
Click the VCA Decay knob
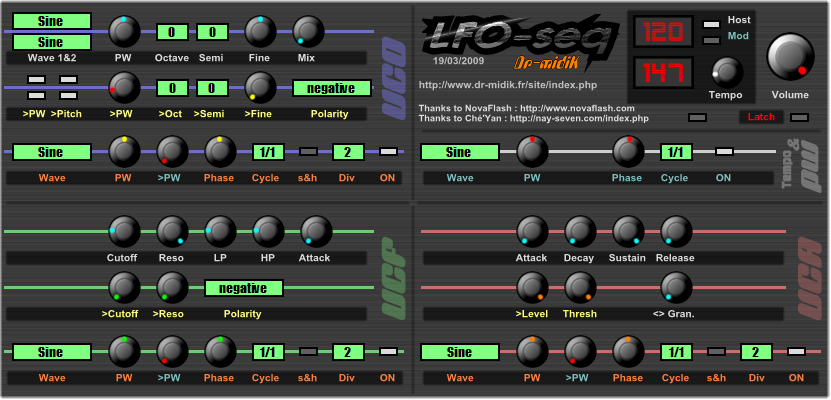pyautogui.click(x=580, y=232)
